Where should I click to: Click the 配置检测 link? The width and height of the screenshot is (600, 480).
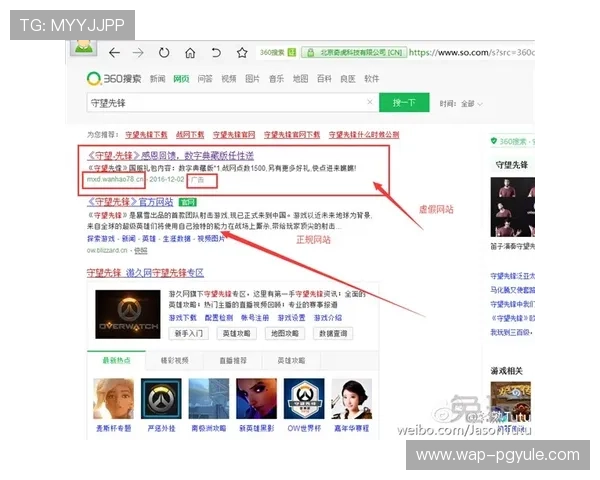pos(219,318)
